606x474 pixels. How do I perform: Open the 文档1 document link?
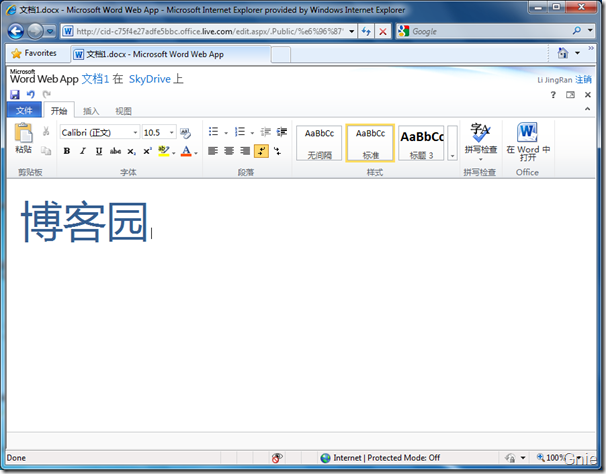tap(95, 79)
